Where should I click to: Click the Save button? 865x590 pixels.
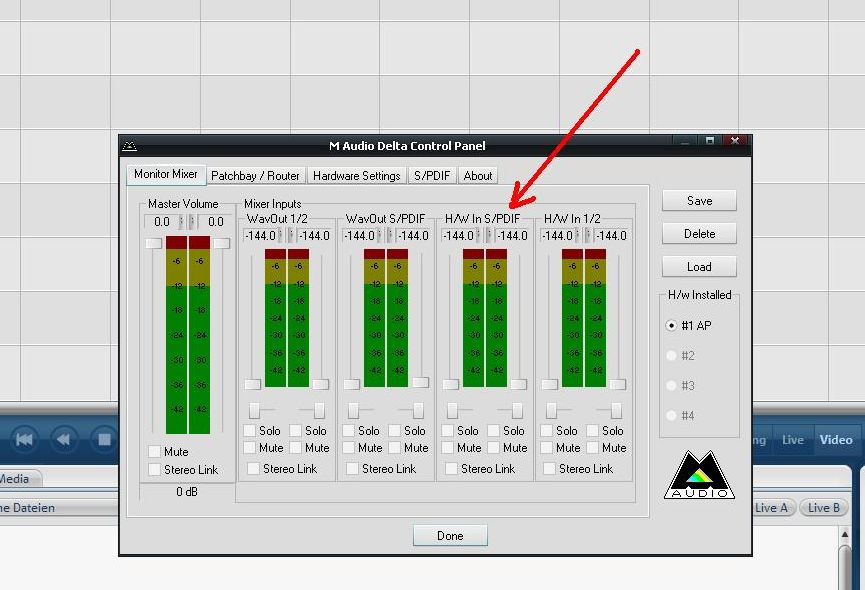pos(699,201)
